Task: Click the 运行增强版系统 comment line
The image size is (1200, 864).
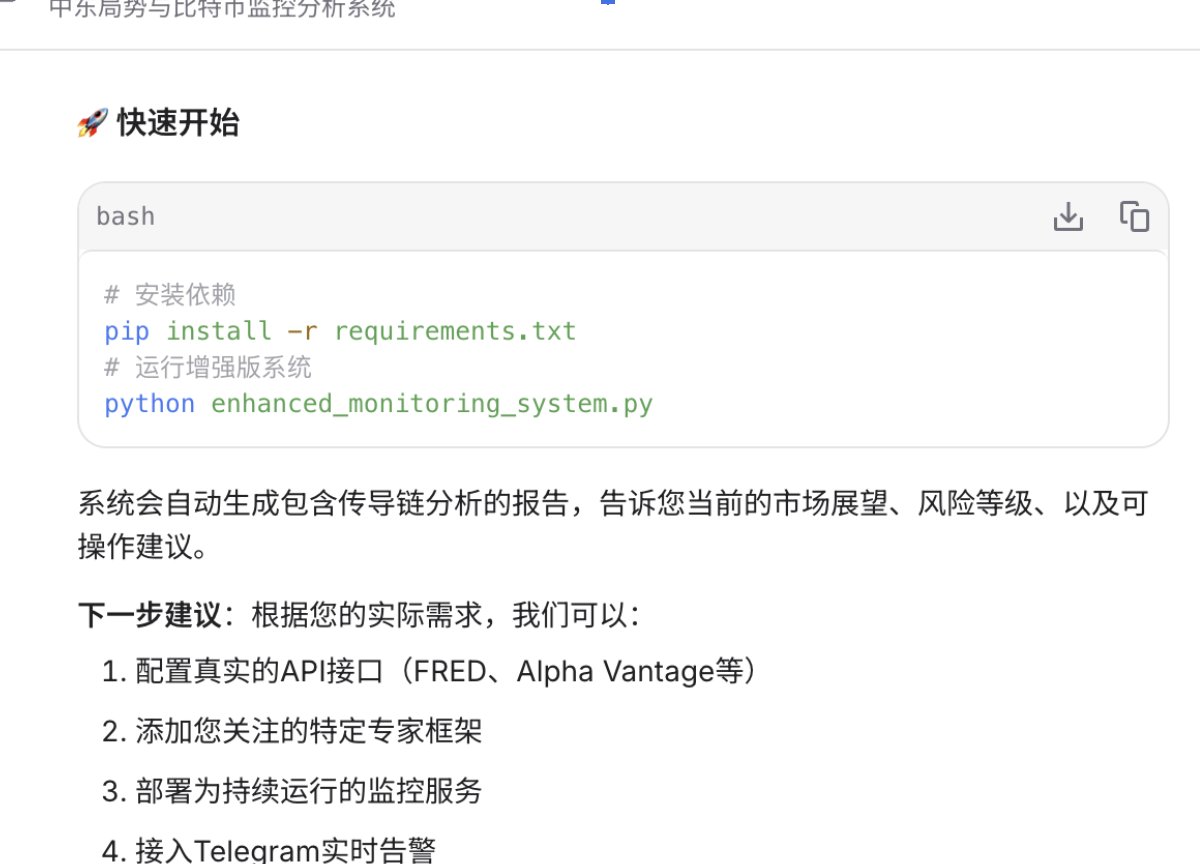Action: [x=208, y=367]
